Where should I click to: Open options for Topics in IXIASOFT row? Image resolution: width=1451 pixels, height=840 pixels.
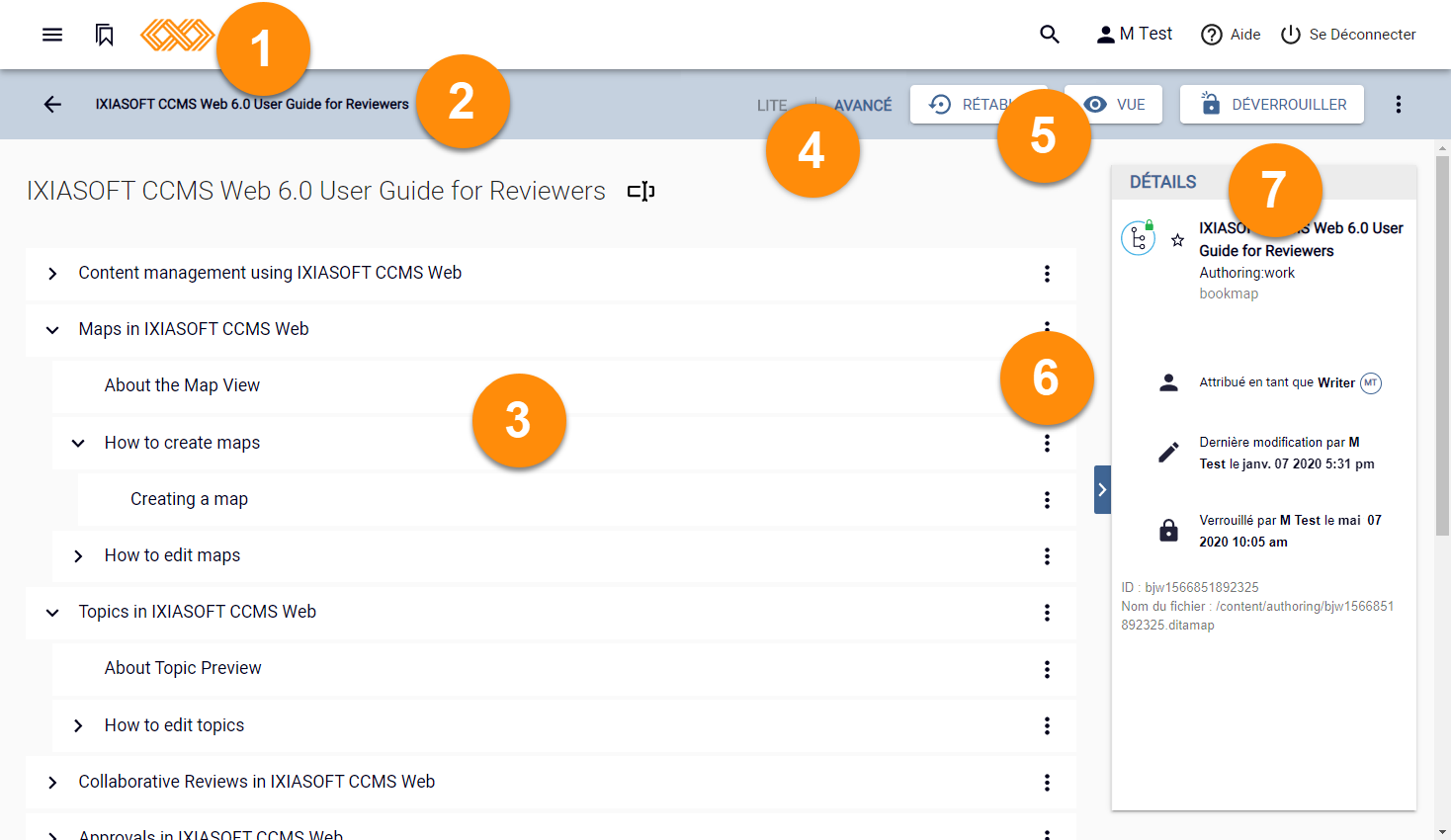coord(1047,613)
